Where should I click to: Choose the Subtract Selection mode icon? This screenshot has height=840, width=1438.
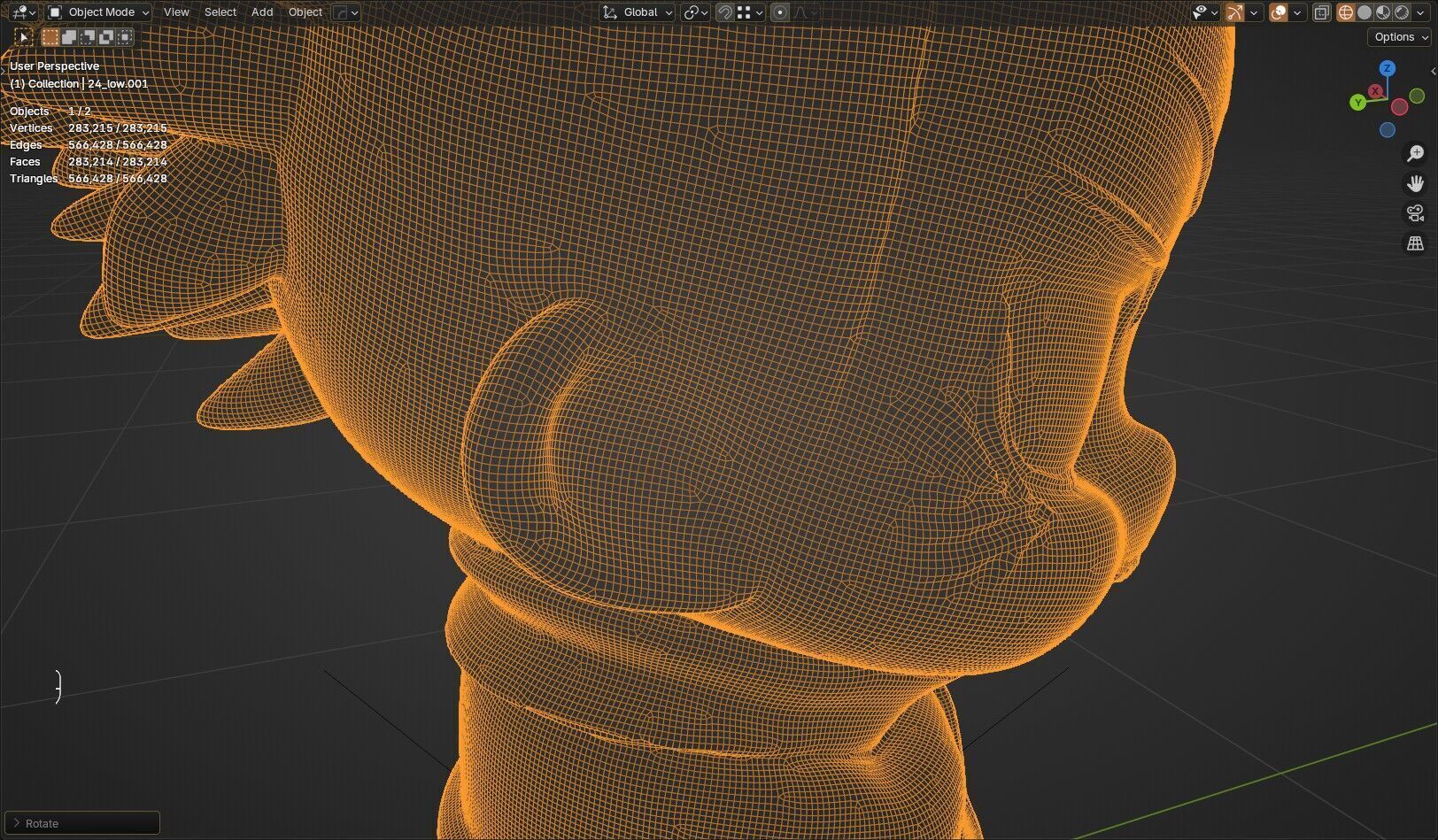coord(88,36)
